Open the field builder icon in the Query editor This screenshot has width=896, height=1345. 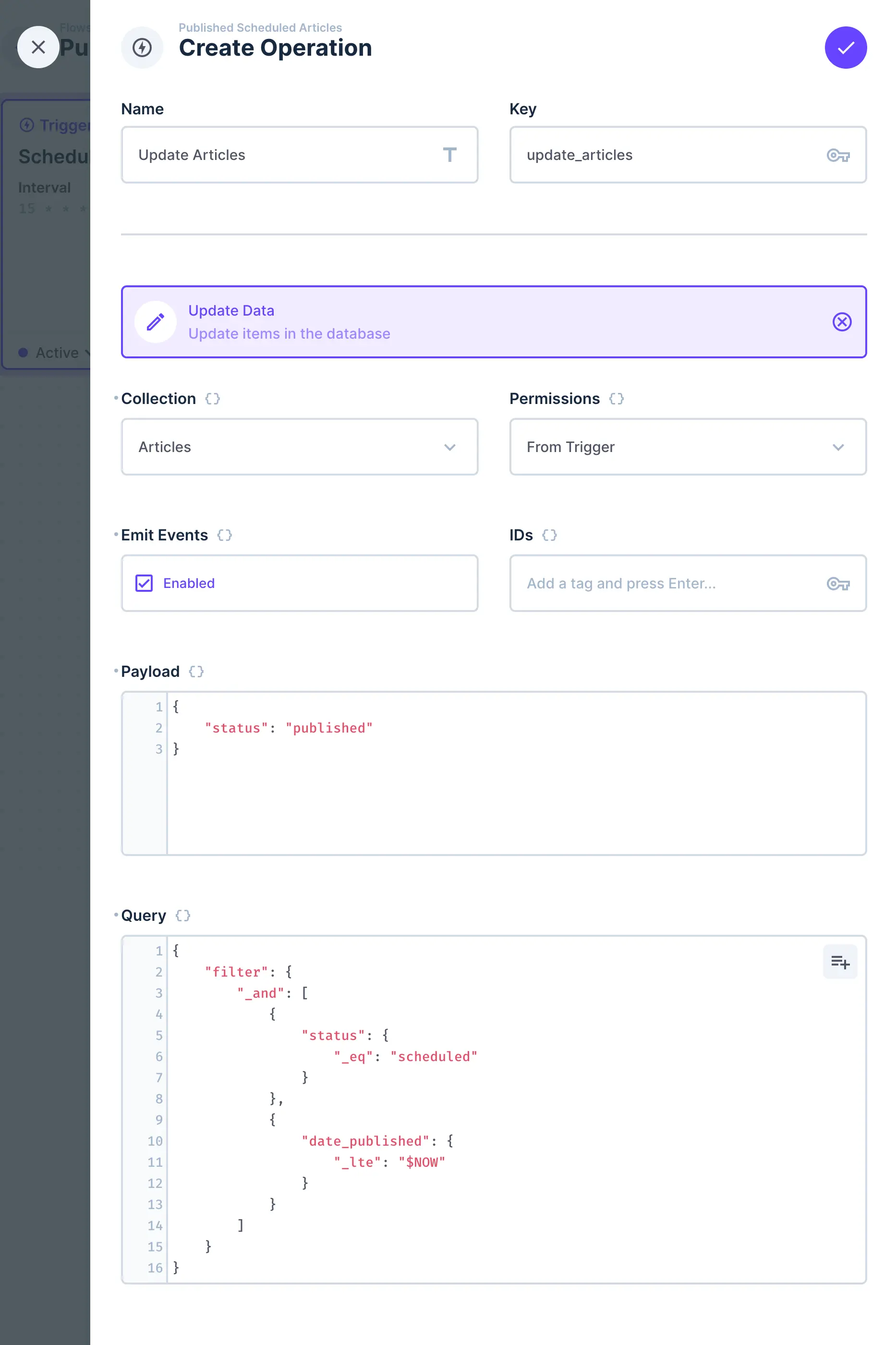tap(840, 962)
